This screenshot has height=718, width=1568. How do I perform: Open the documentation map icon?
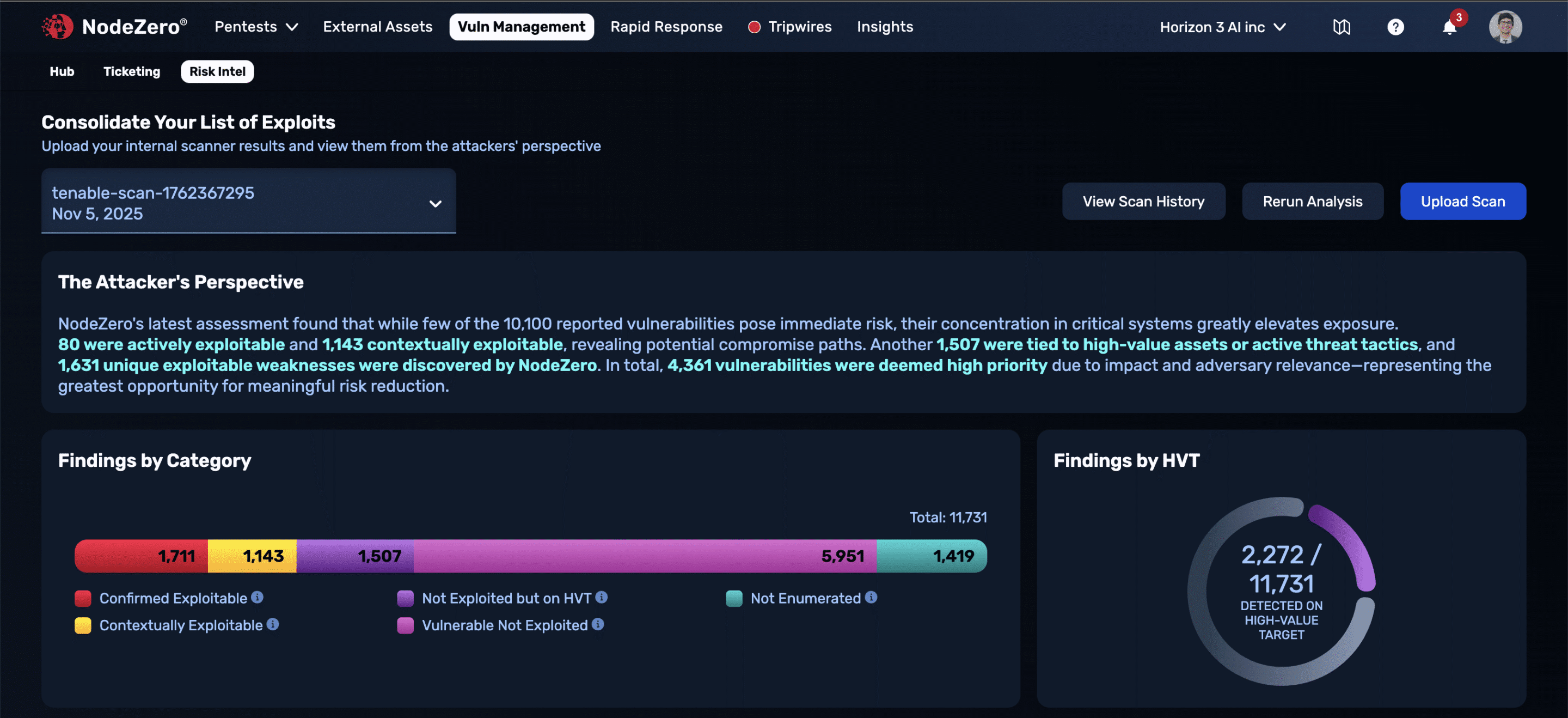pyautogui.click(x=1342, y=27)
